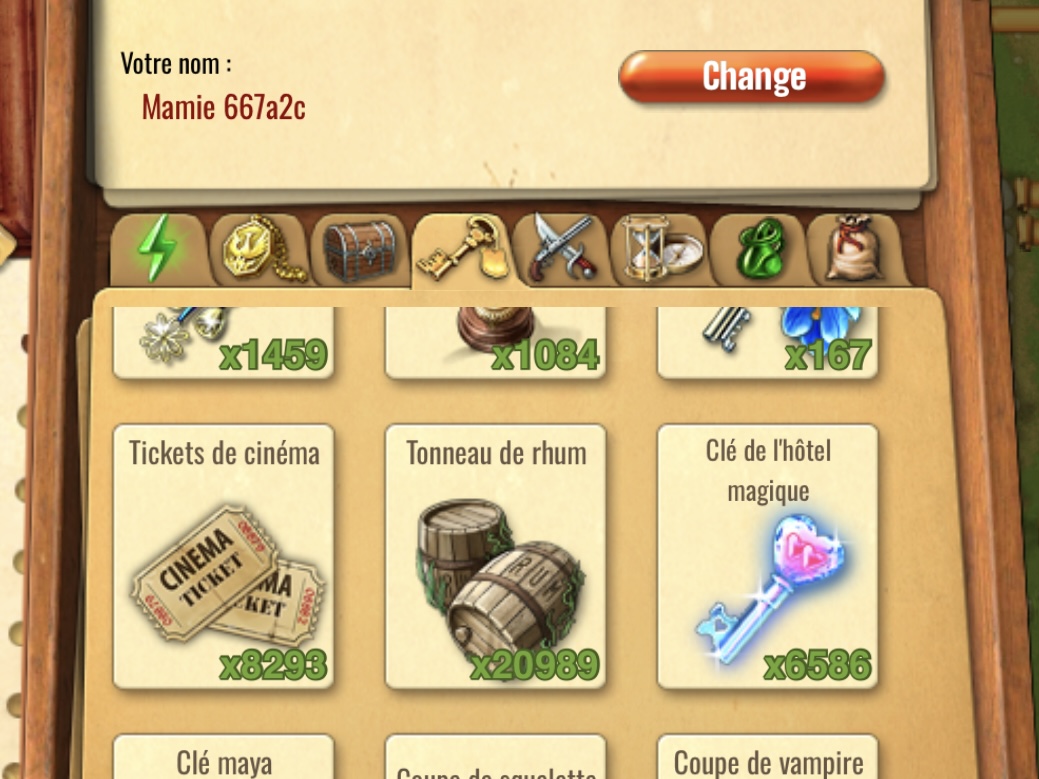Tap the heart-shaped magic key icon

pos(773,588)
